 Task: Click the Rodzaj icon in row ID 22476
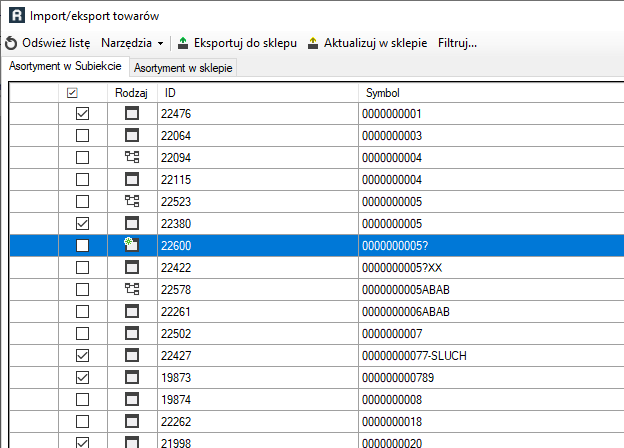coord(132,113)
